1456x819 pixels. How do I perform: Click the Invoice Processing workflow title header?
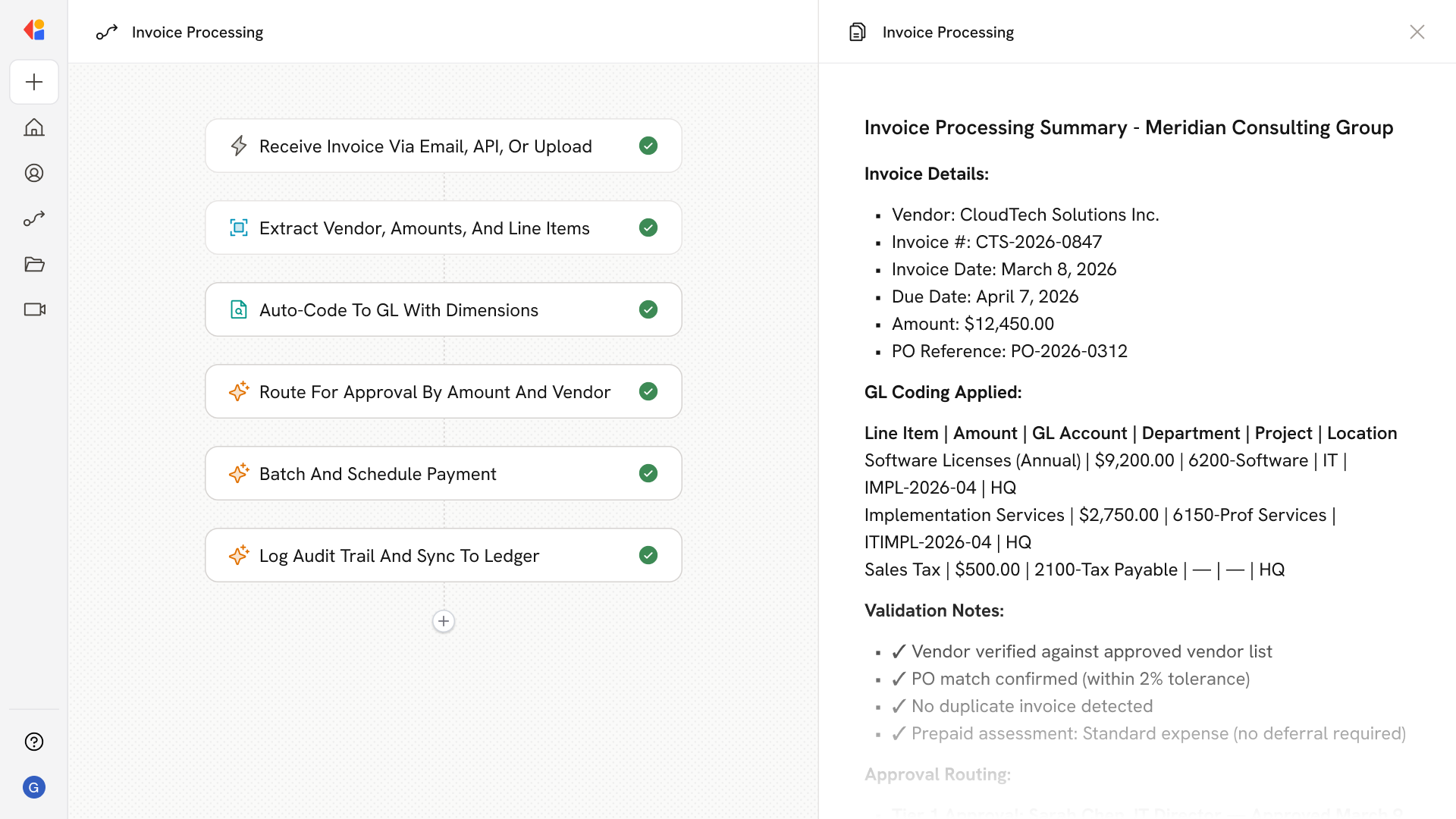[x=197, y=32]
